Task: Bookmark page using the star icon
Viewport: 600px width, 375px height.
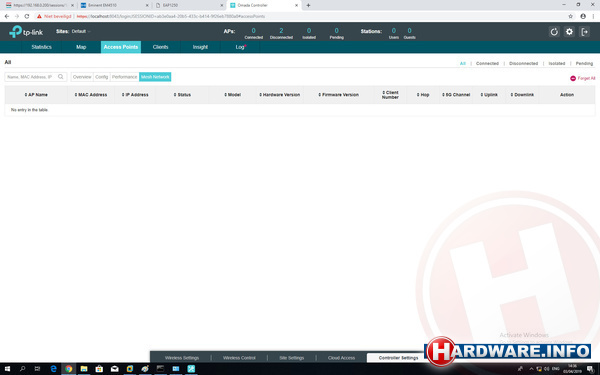Action: [x=571, y=16]
